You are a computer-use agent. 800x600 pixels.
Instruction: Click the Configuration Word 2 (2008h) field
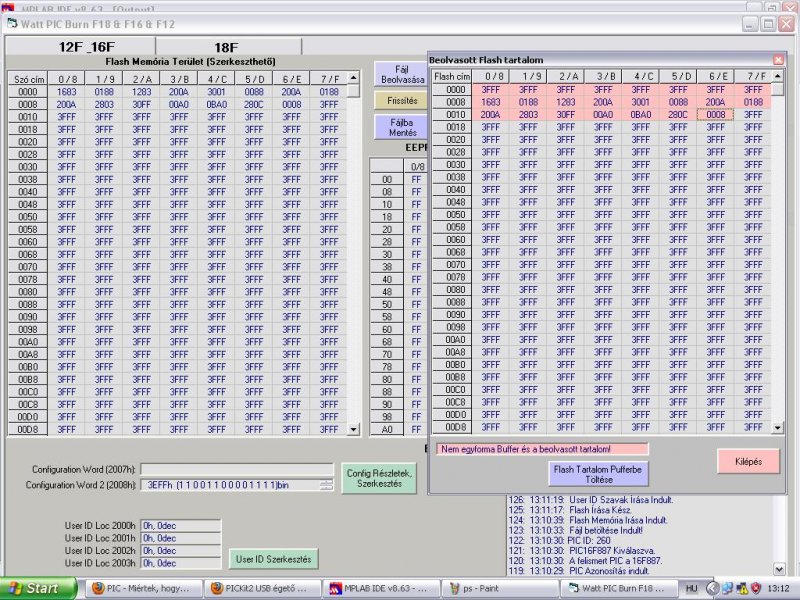[x=237, y=485]
